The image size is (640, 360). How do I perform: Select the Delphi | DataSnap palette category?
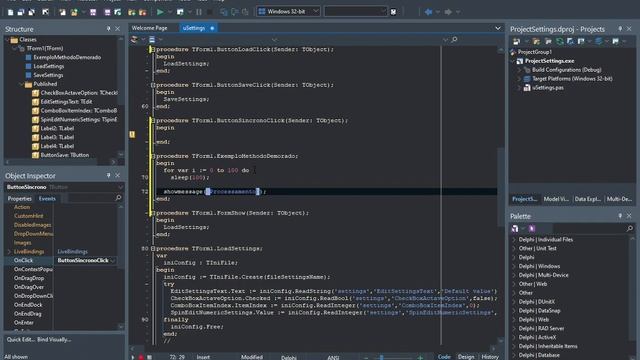tap(539, 311)
